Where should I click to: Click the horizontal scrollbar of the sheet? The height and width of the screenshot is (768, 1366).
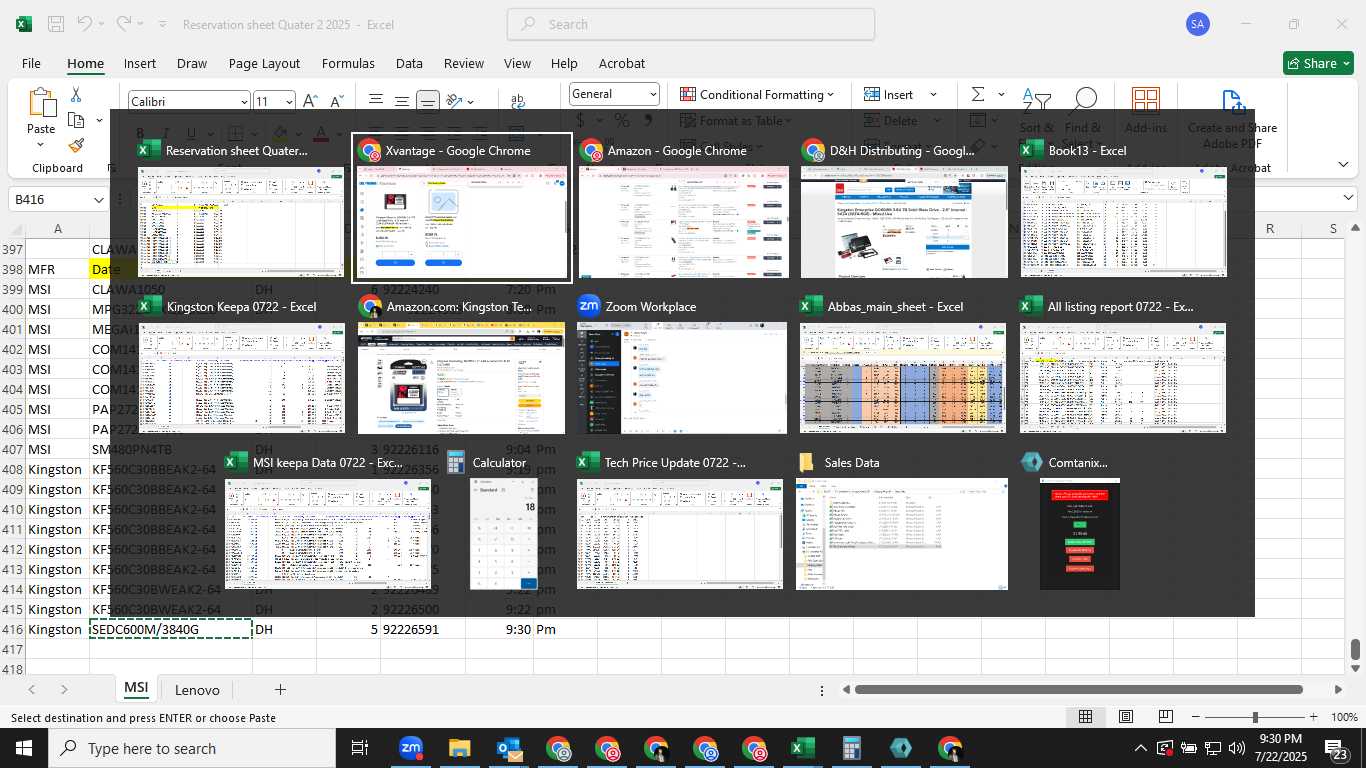click(1078, 689)
